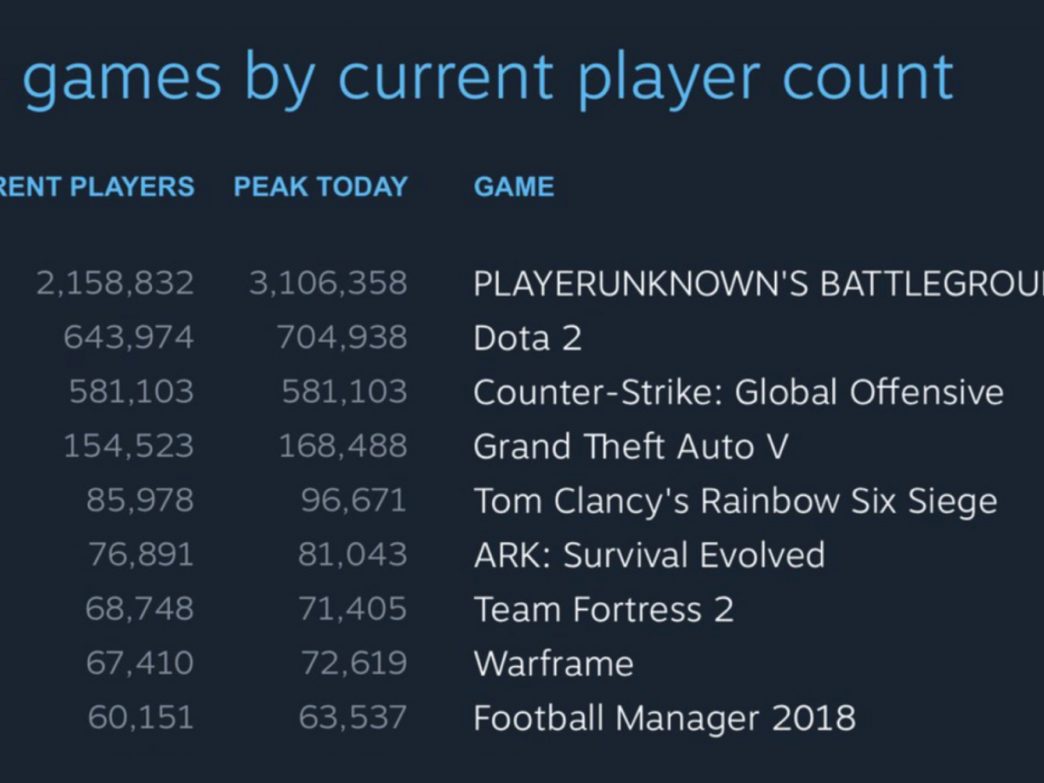The height and width of the screenshot is (783, 1044).
Task: Click the GAME column header
Action: point(514,187)
